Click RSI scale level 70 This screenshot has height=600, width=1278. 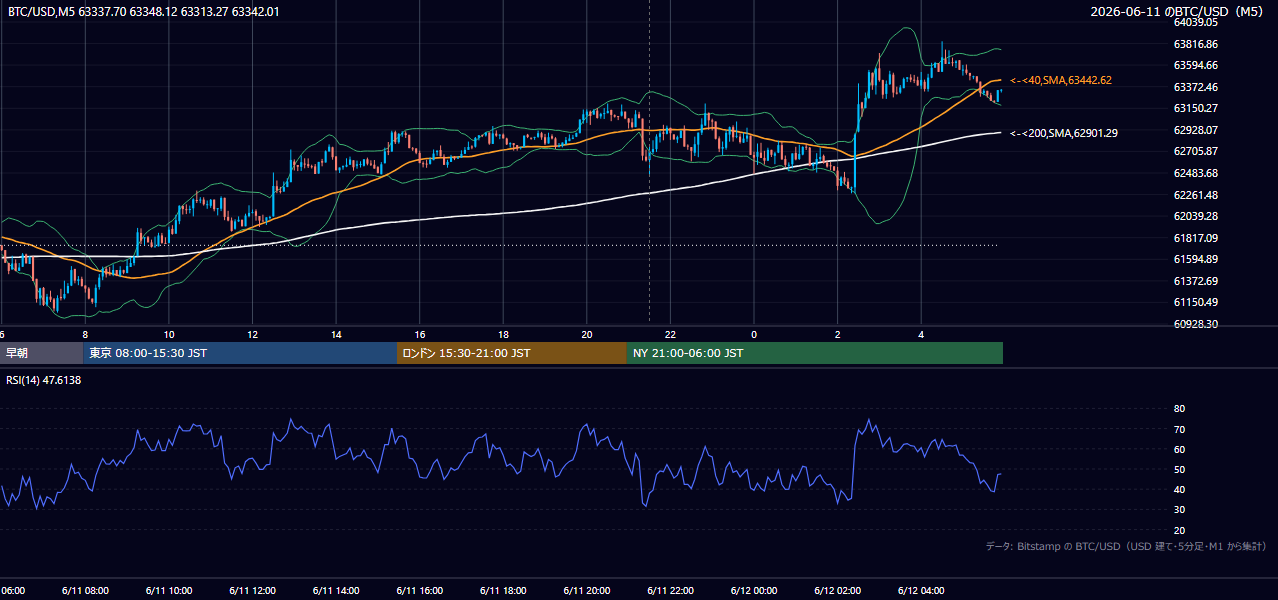(x=1179, y=430)
